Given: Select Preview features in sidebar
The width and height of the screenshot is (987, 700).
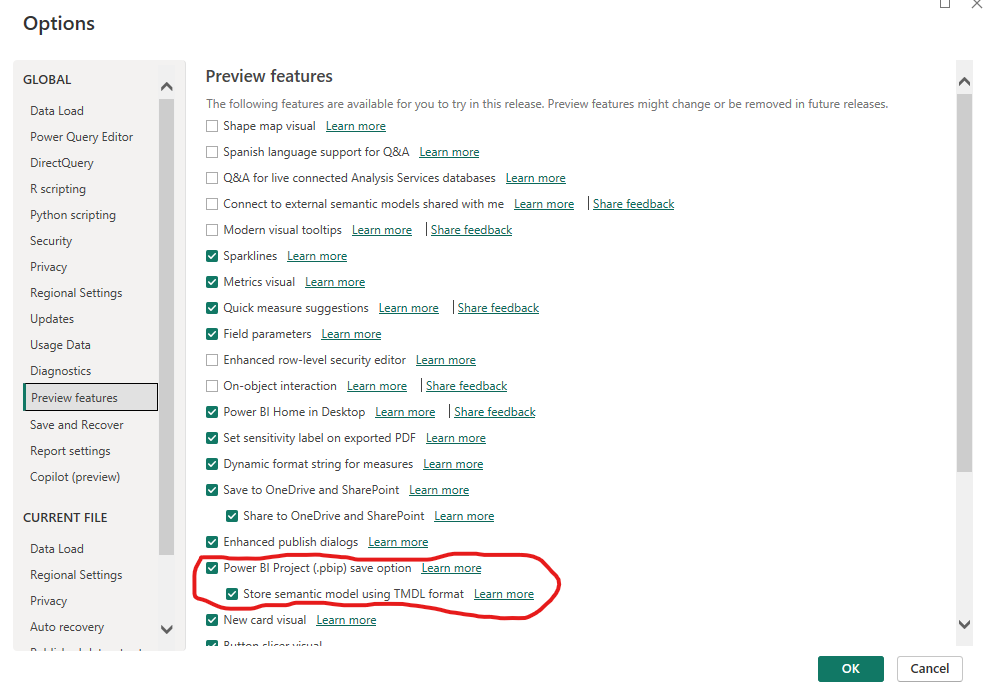Looking at the screenshot, I should tap(91, 397).
